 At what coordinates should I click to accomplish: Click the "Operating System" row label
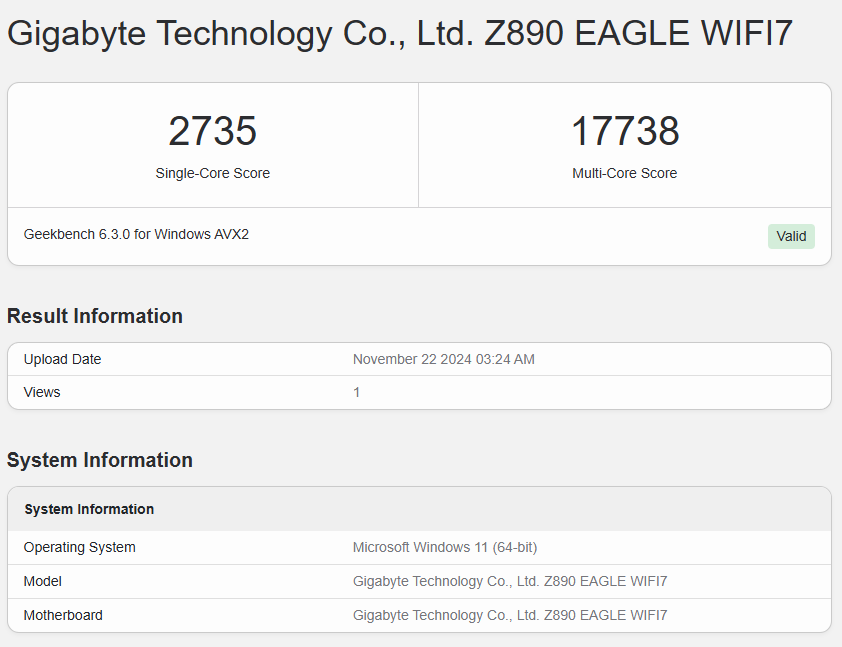coord(79,548)
